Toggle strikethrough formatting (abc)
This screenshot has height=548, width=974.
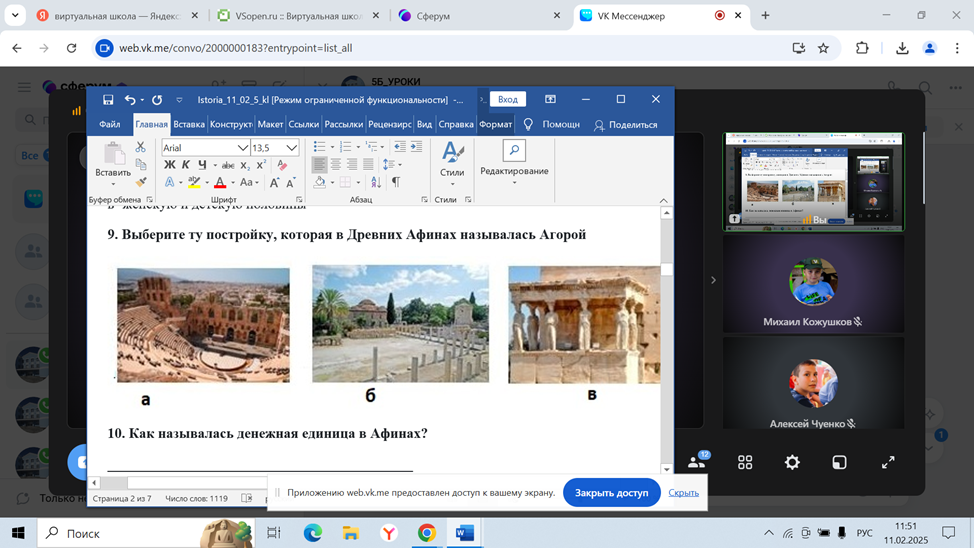[228, 165]
